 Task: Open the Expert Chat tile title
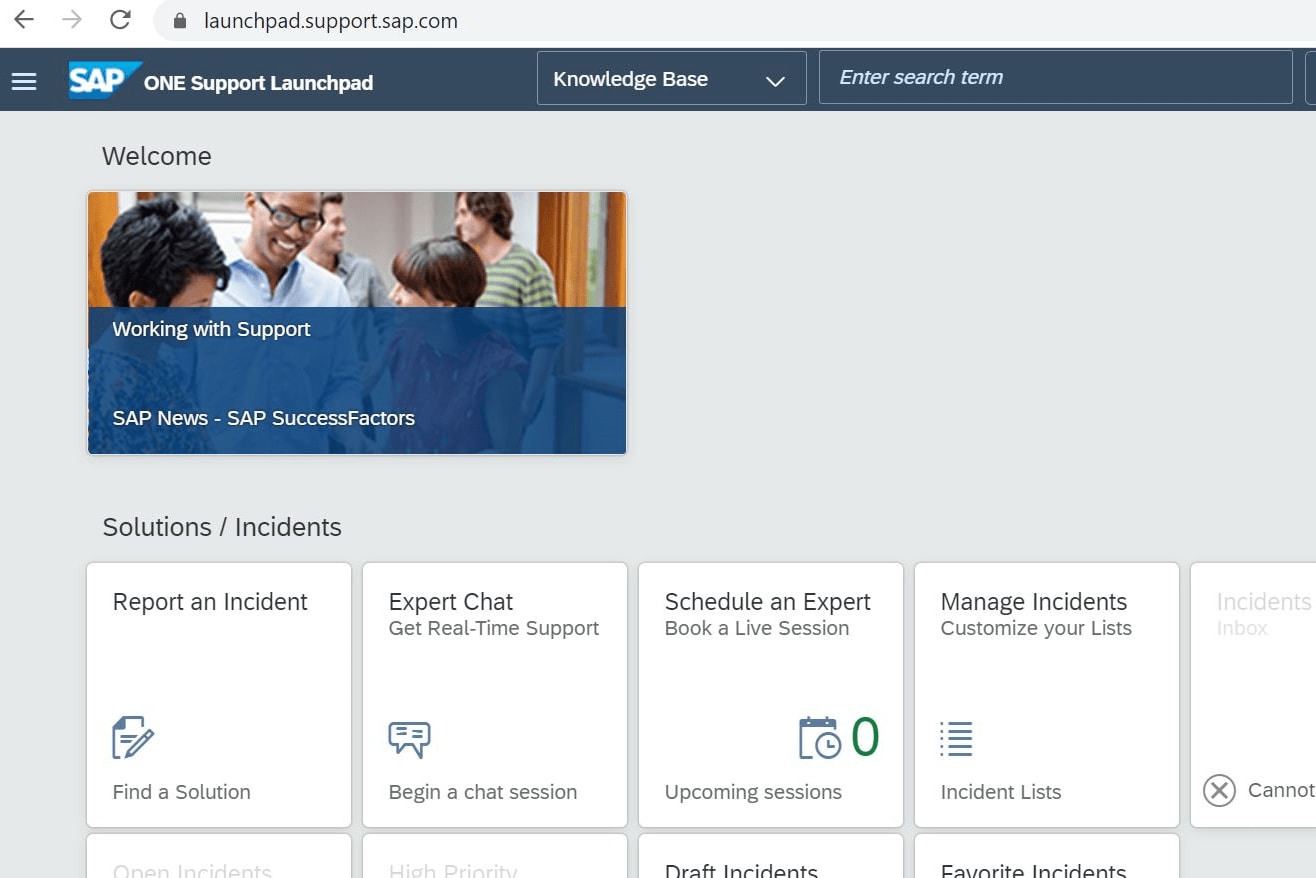pos(450,602)
